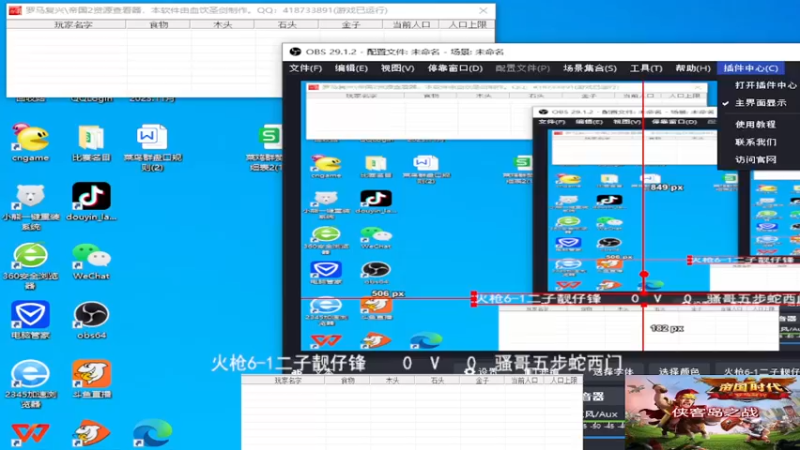
Task: Select 使用教程 in the plugin menu
Action: coord(755,124)
